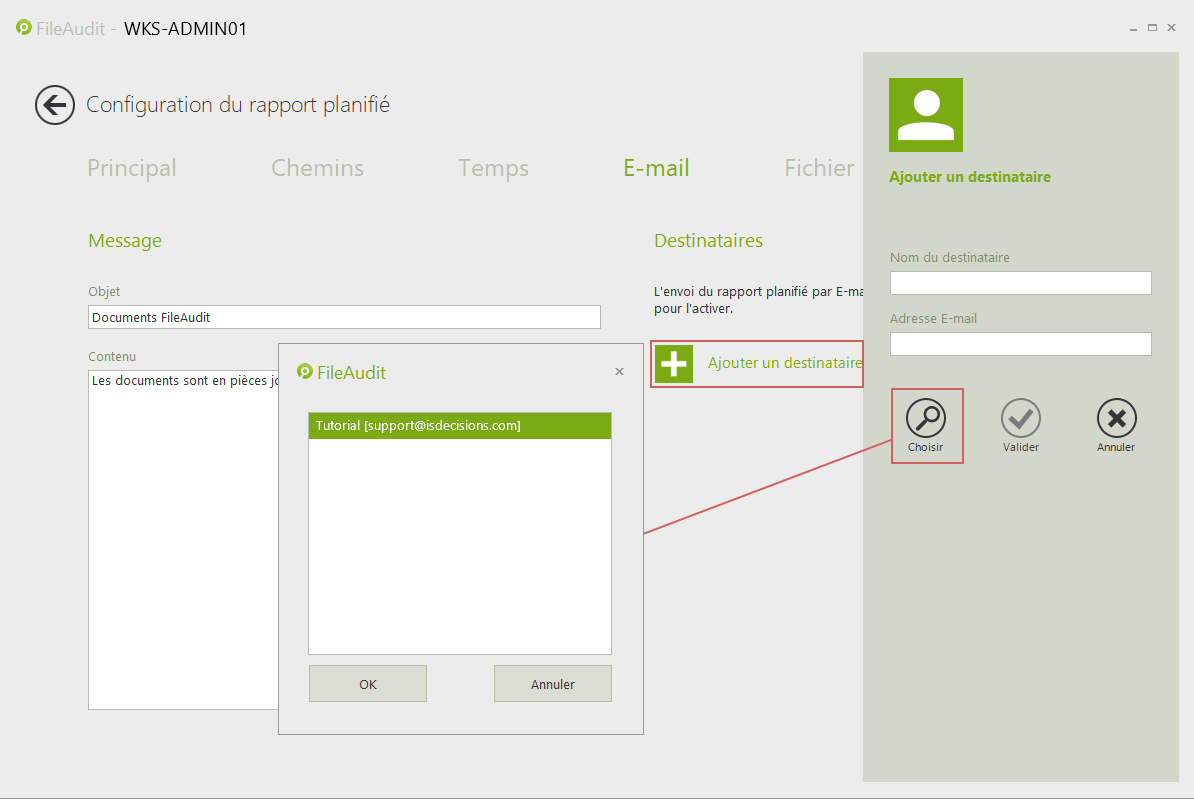Click the Objet field with Documents FileAudit
Image resolution: width=1194 pixels, height=799 pixels.
344,317
